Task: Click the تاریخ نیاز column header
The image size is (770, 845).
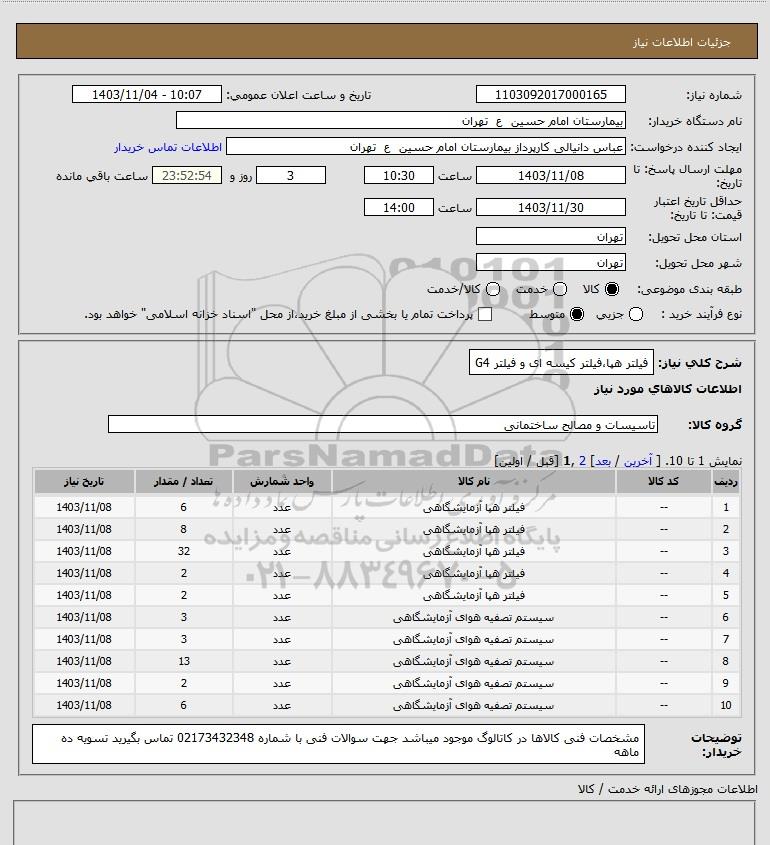Action: [84, 481]
